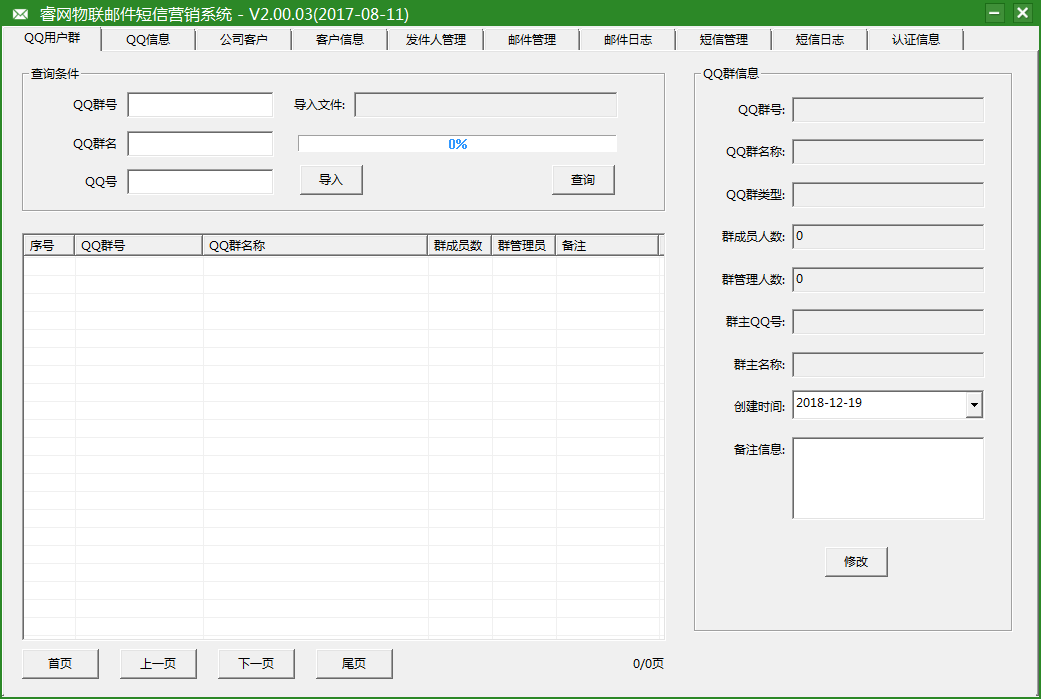Click the 导入 import button

pos(330,179)
